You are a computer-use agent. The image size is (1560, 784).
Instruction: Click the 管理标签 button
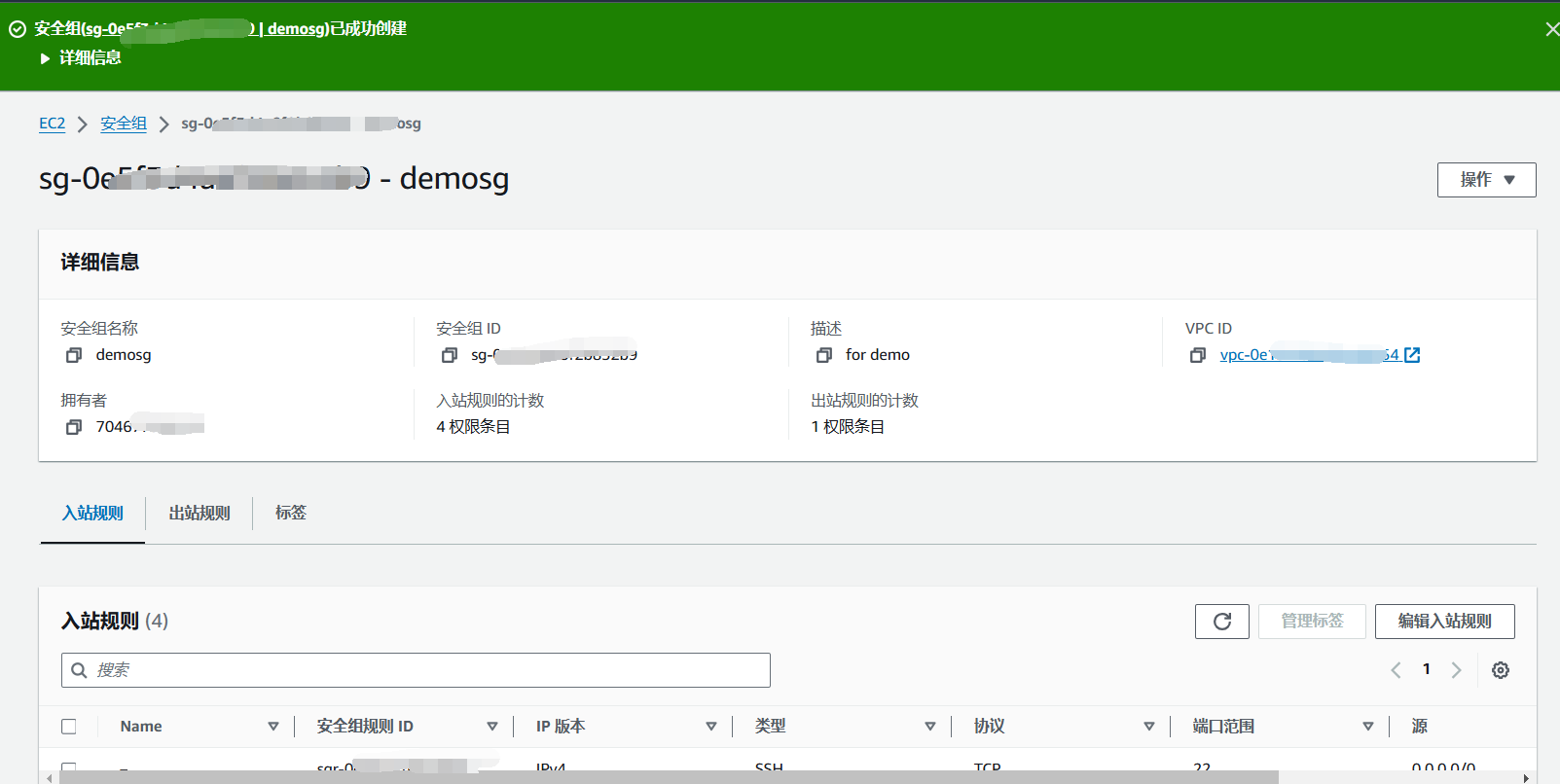coord(1312,622)
